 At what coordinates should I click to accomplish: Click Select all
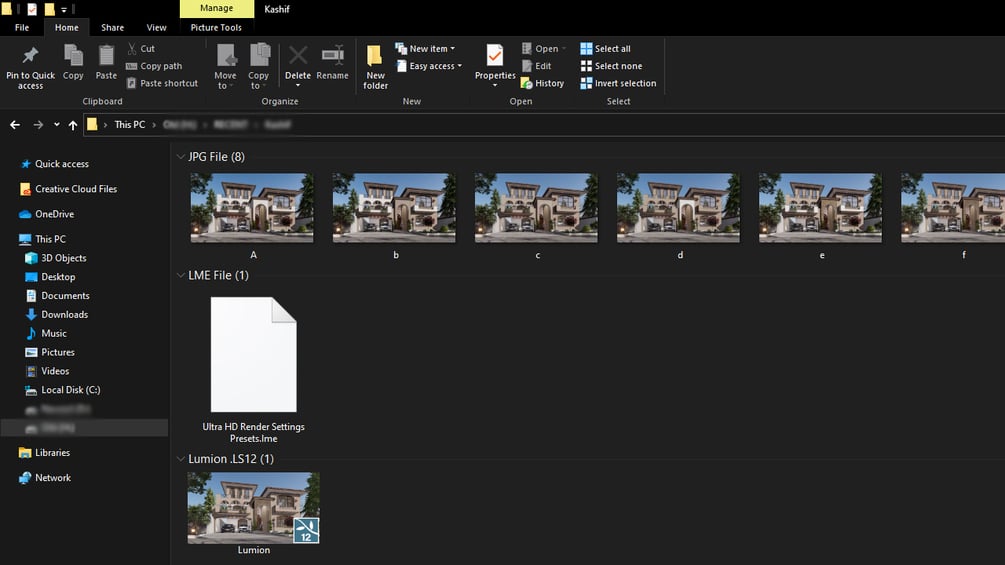606,49
